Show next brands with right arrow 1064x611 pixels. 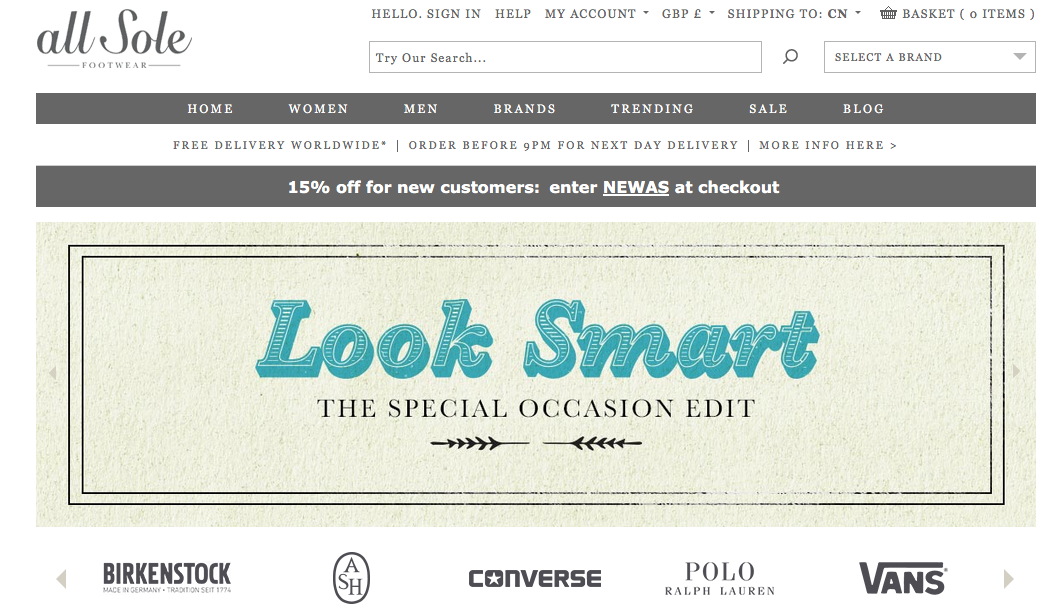(1008, 578)
